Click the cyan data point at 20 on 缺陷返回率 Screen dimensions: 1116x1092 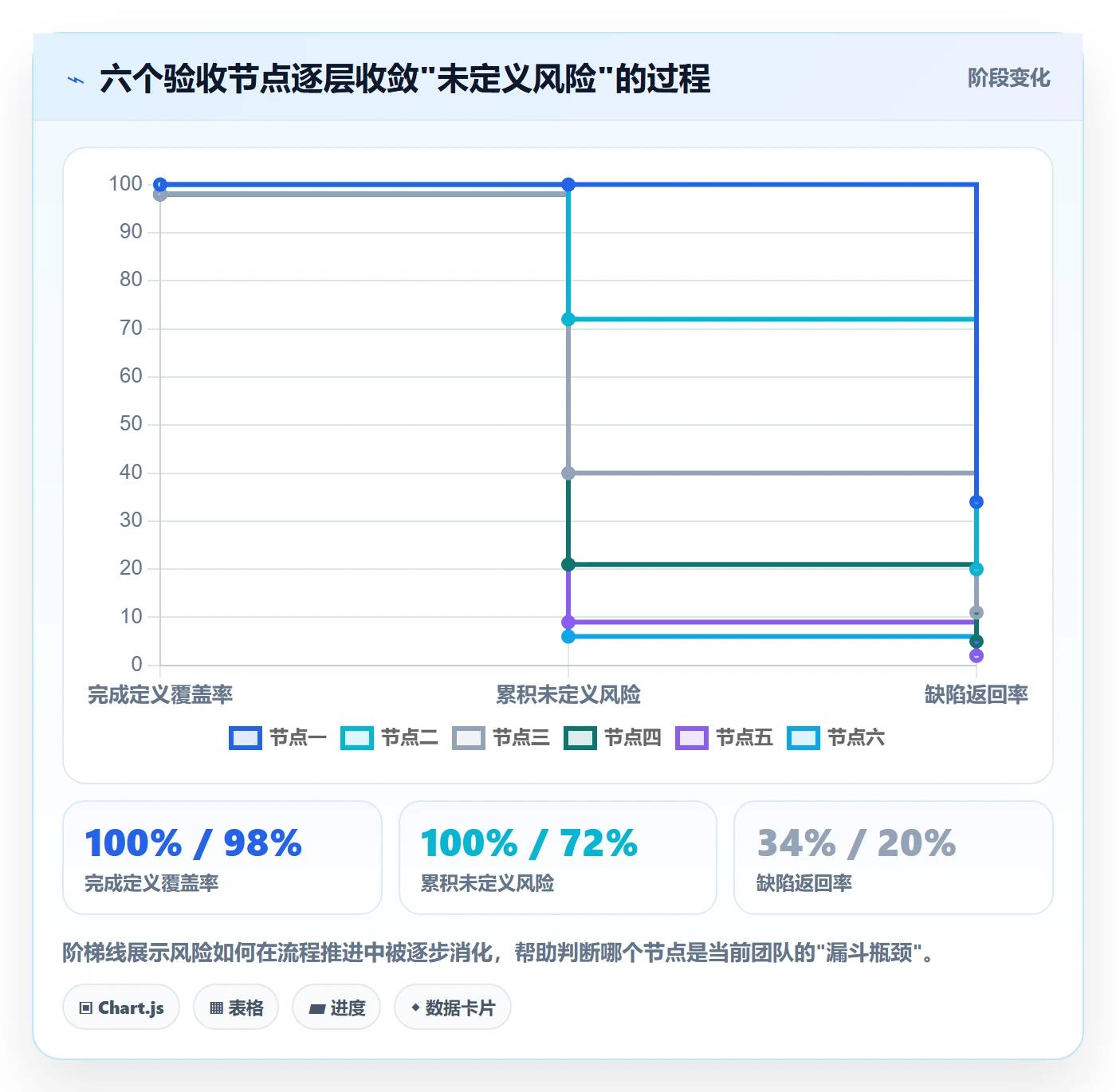click(976, 569)
